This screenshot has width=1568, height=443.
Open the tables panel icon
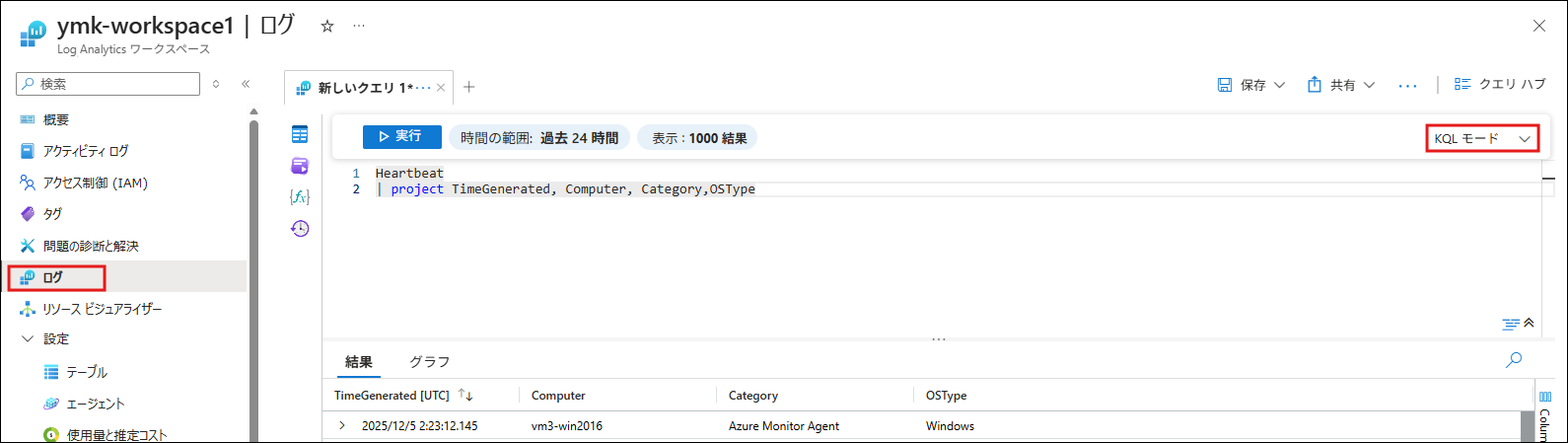tap(300, 134)
